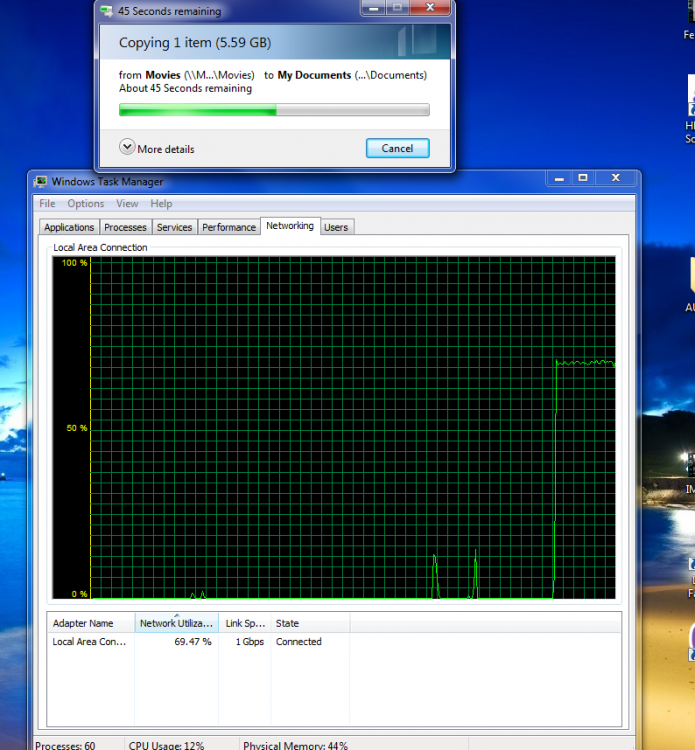Sort by Link Speed column header
This screenshot has height=750, width=695.
(x=245, y=623)
